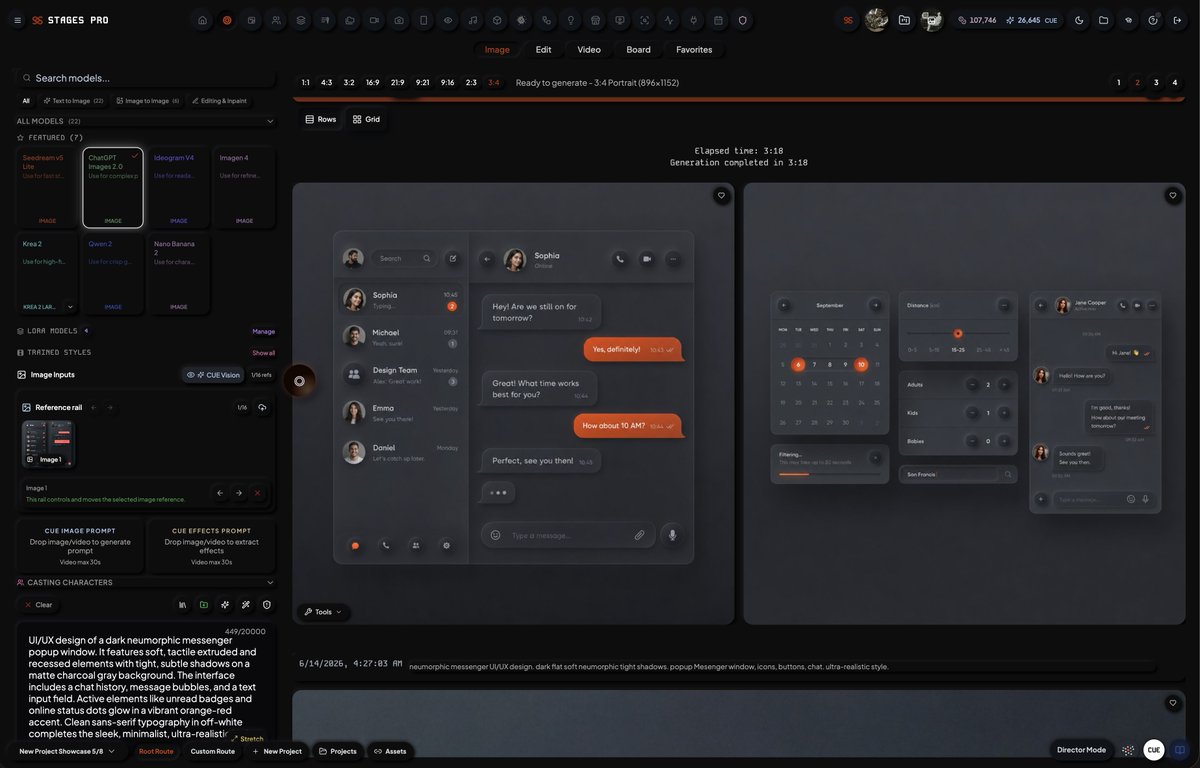The image size is (1200, 768).
Task: Open the layers stack icon
Action: point(301,20)
